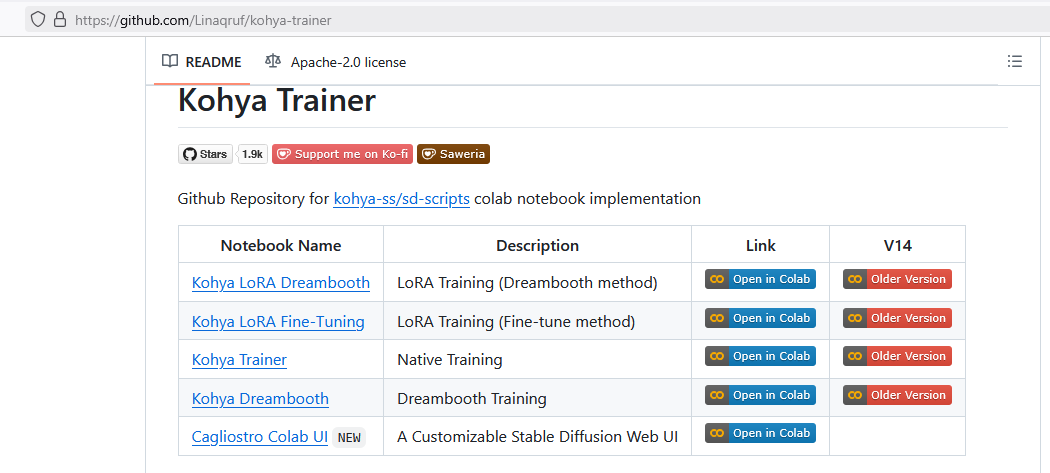
Task: Open Older Version badge for Kohya Dreambooth
Action: [897, 395]
